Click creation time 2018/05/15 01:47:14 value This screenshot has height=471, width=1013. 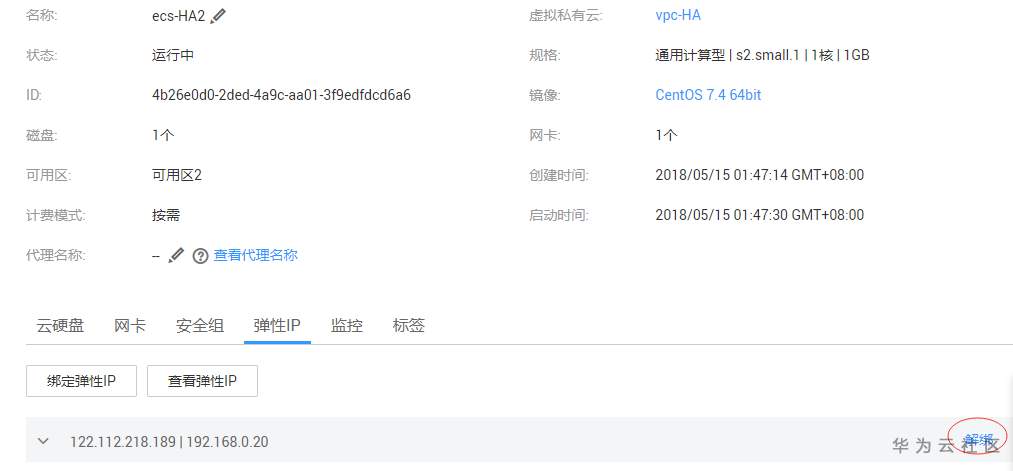pyautogui.click(x=760, y=175)
